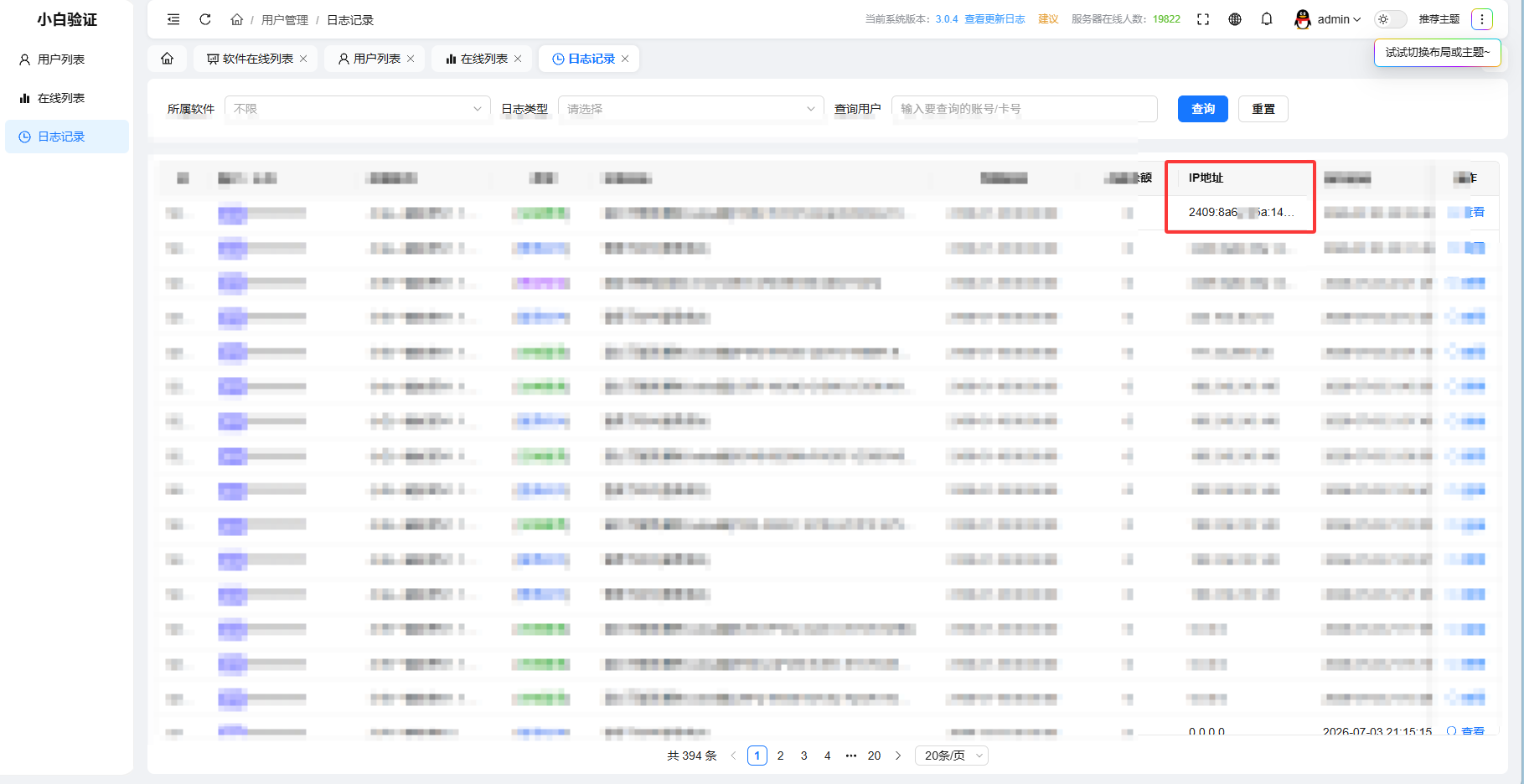Open the three-dot layout settings icon
This screenshot has width=1524, height=784.
pyautogui.click(x=1482, y=19)
